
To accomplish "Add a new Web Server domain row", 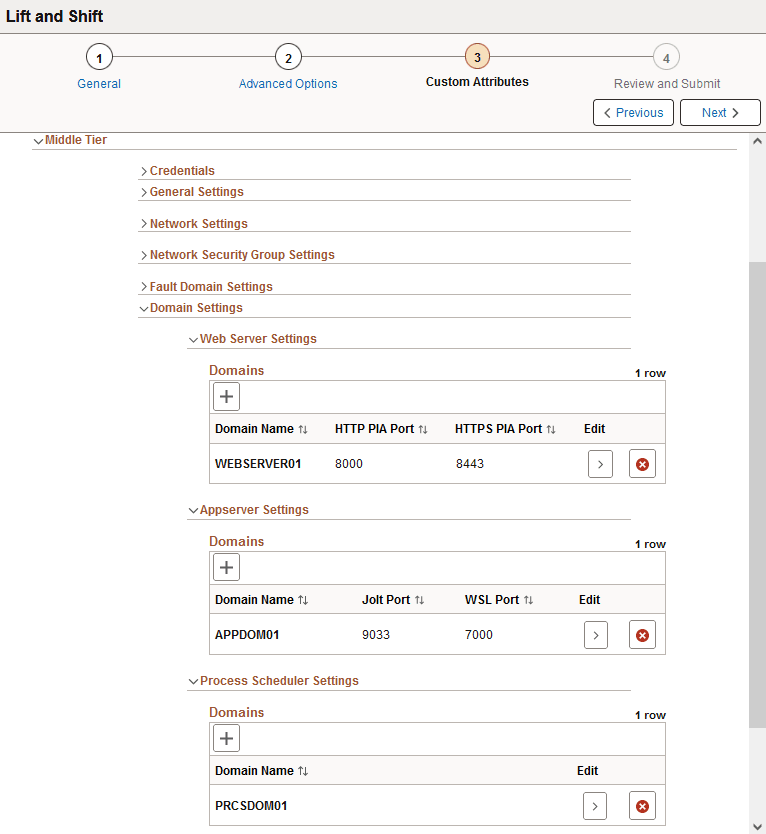I will coord(226,397).
